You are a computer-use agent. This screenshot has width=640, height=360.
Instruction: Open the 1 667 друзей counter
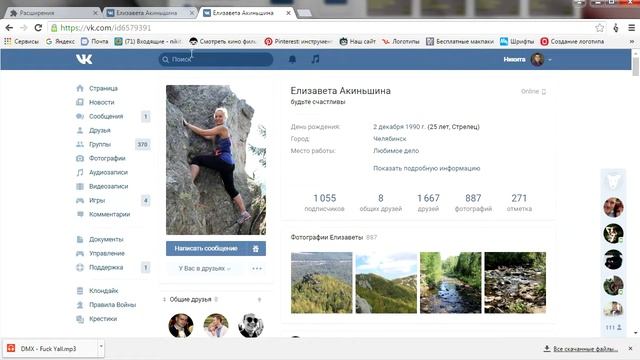(x=428, y=202)
